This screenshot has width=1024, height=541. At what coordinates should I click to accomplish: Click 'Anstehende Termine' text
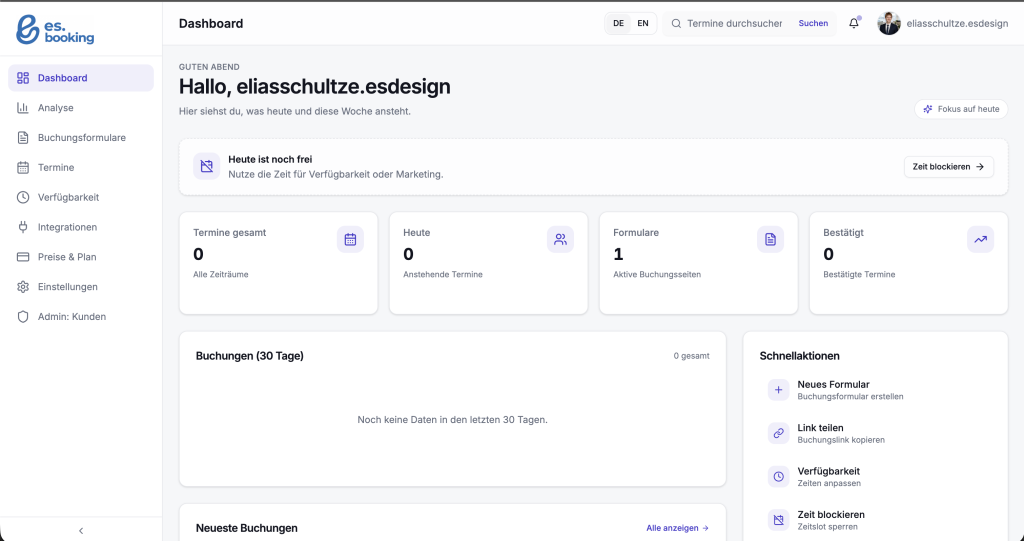[x=443, y=274]
